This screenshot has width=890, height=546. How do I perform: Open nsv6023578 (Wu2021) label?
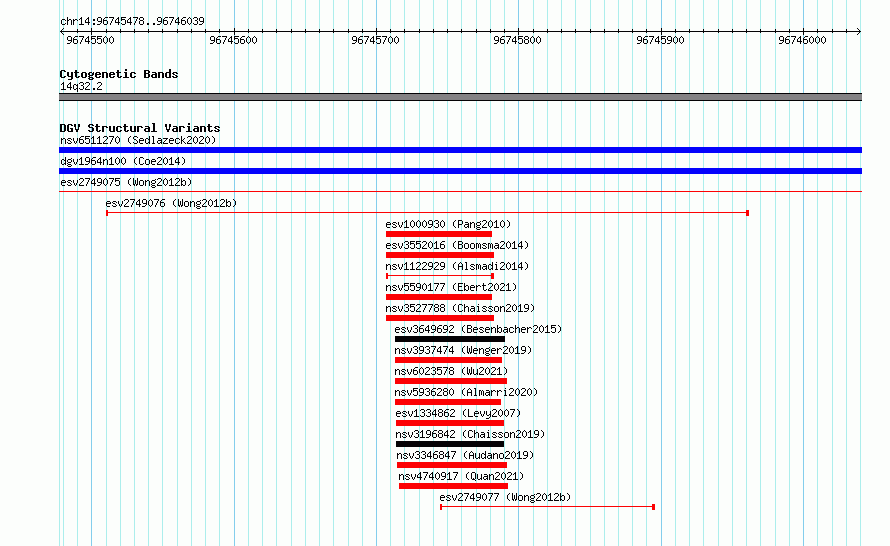coord(451,371)
